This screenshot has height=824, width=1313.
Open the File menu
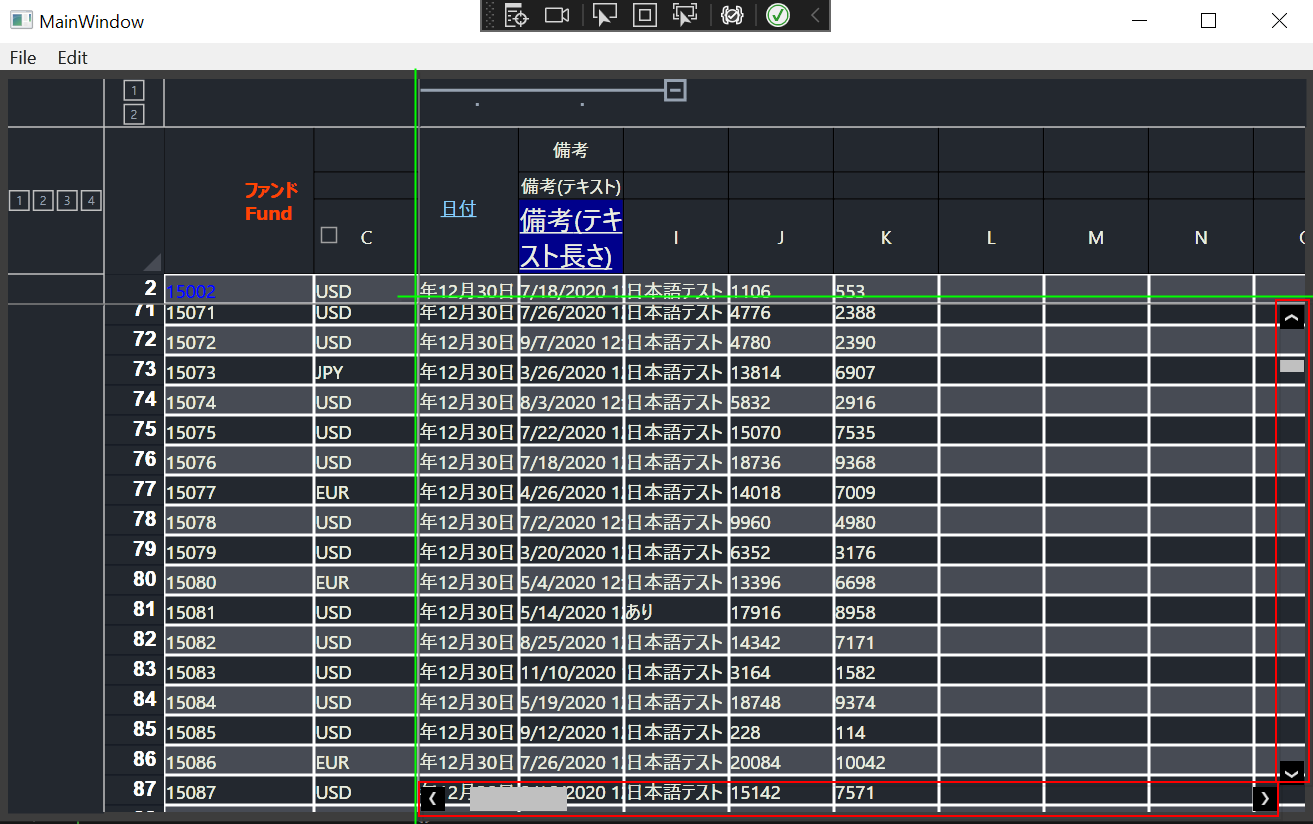[23, 58]
